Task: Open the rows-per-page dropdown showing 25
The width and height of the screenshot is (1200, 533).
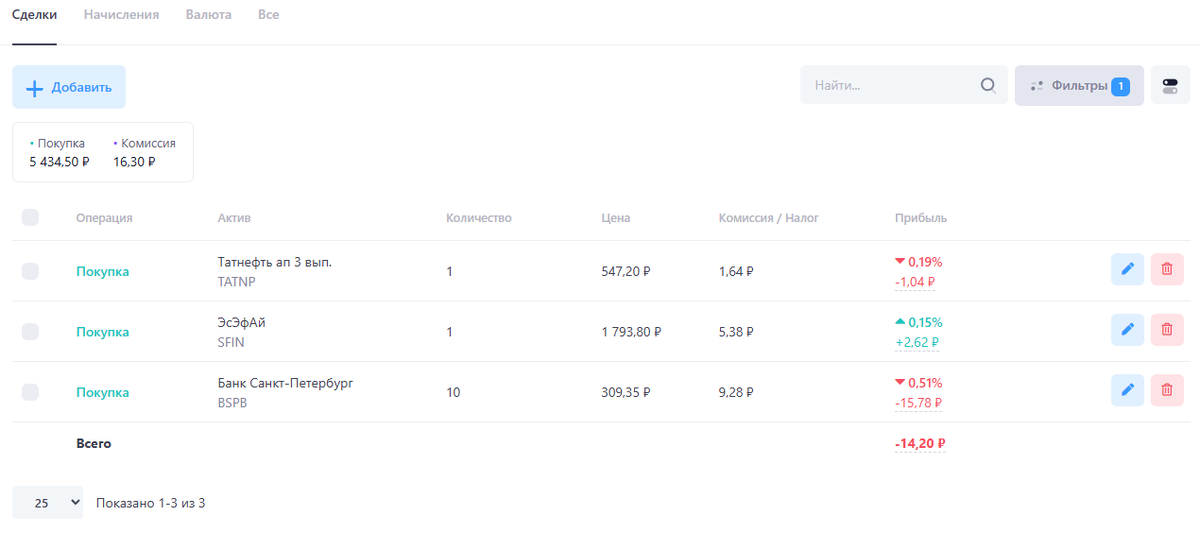Action: 48,503
